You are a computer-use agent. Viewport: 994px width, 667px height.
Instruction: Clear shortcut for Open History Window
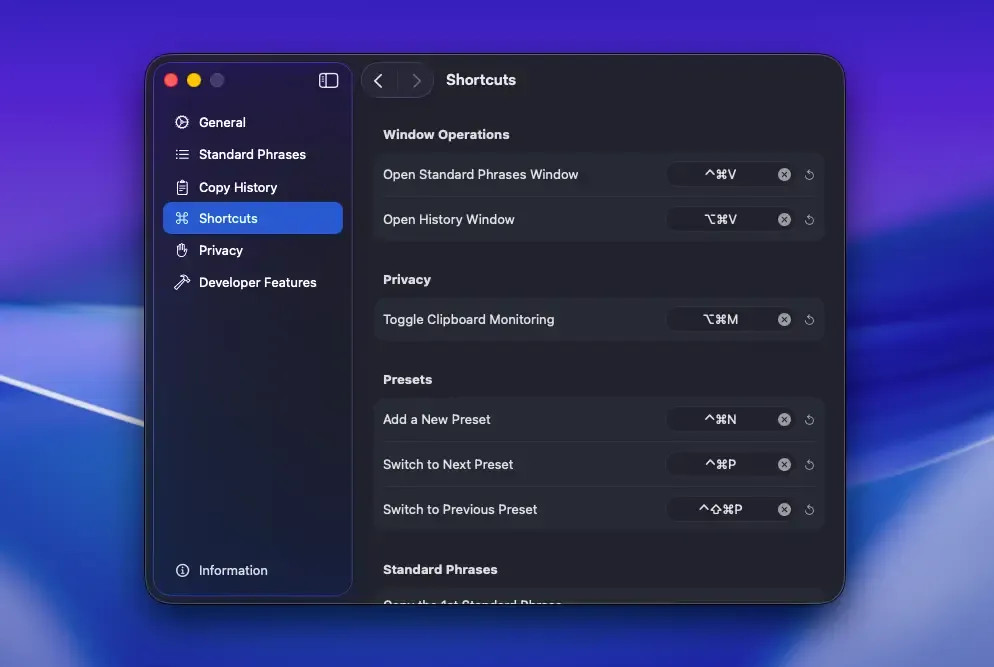(784, 219)
